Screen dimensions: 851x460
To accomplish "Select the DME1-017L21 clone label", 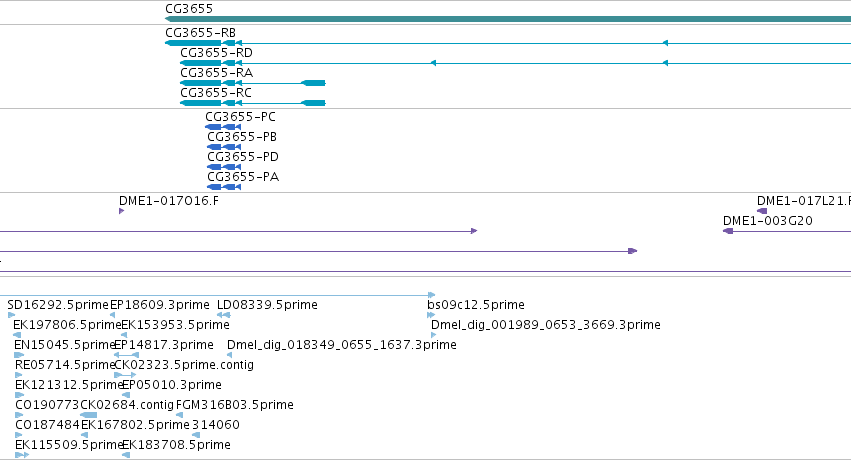I will 804,201.
